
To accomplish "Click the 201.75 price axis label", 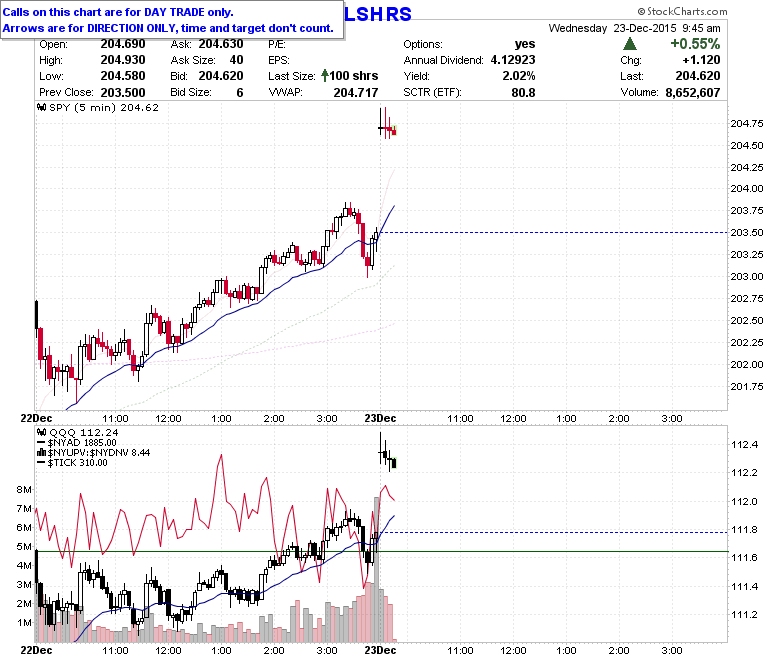I will [747, 386].
